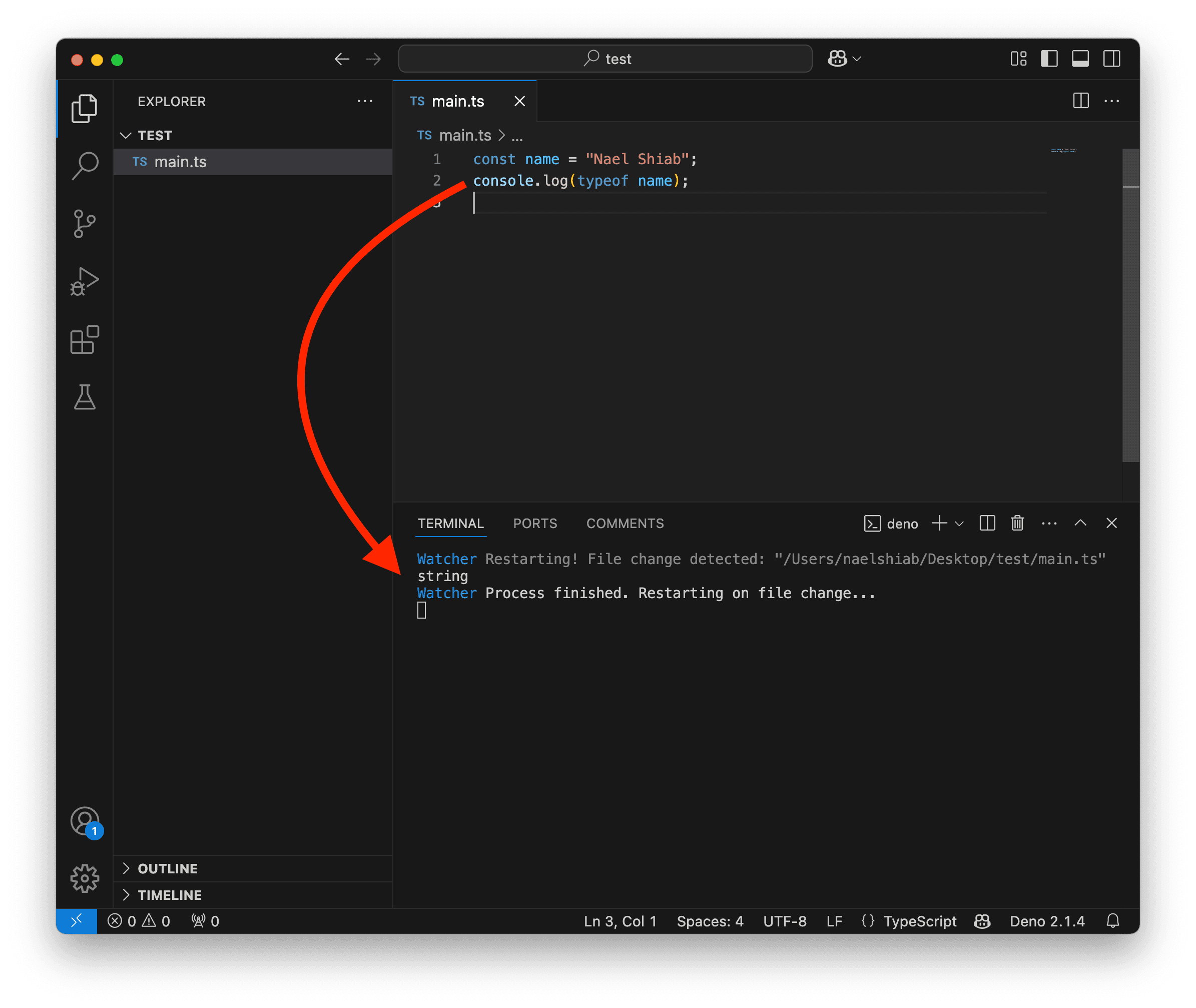Switch to the COMMENTS tab
Viewport: 1196px width, 1008px height.
click(x=625, y=524)
